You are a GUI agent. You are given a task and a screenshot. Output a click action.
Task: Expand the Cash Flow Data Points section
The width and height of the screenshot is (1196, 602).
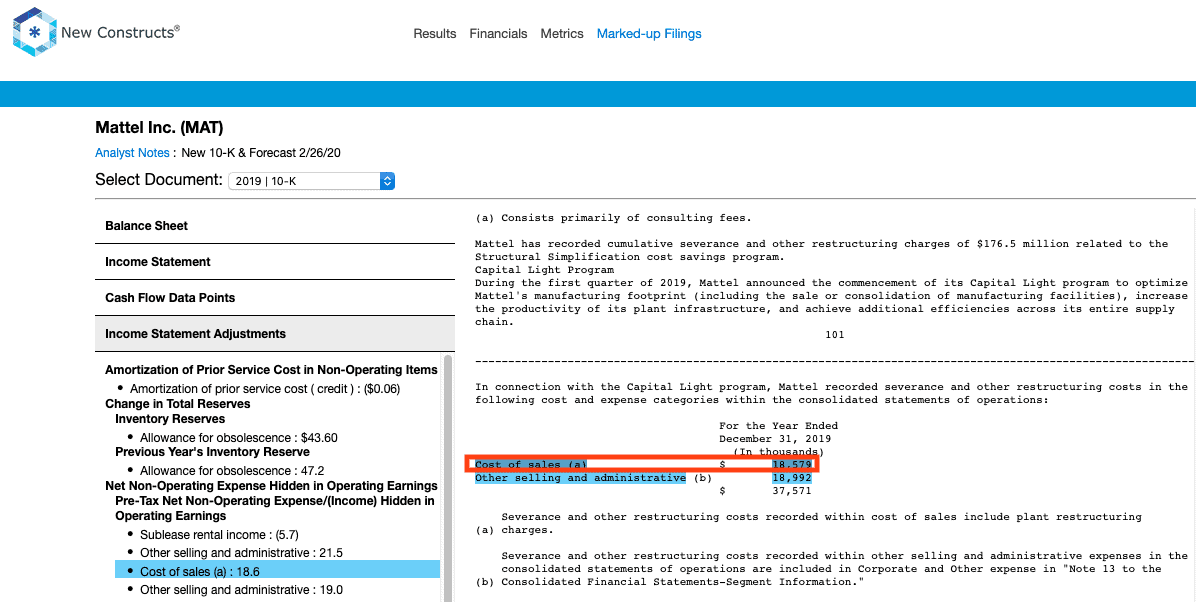(x=275, y=298)
